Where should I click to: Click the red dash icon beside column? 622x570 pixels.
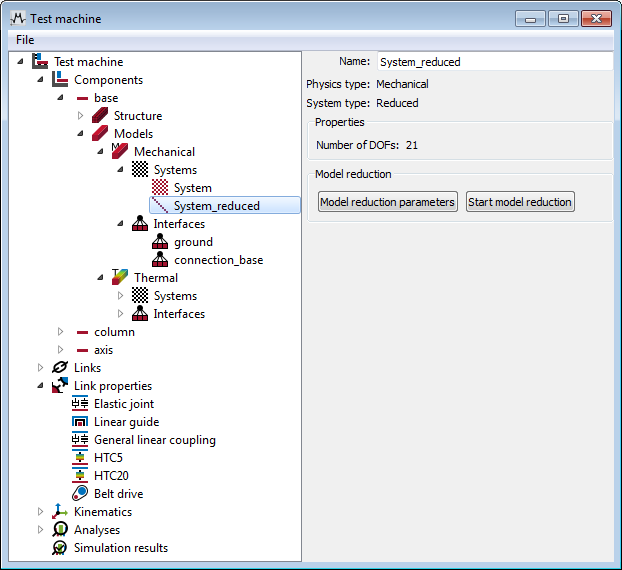[82, 332]
